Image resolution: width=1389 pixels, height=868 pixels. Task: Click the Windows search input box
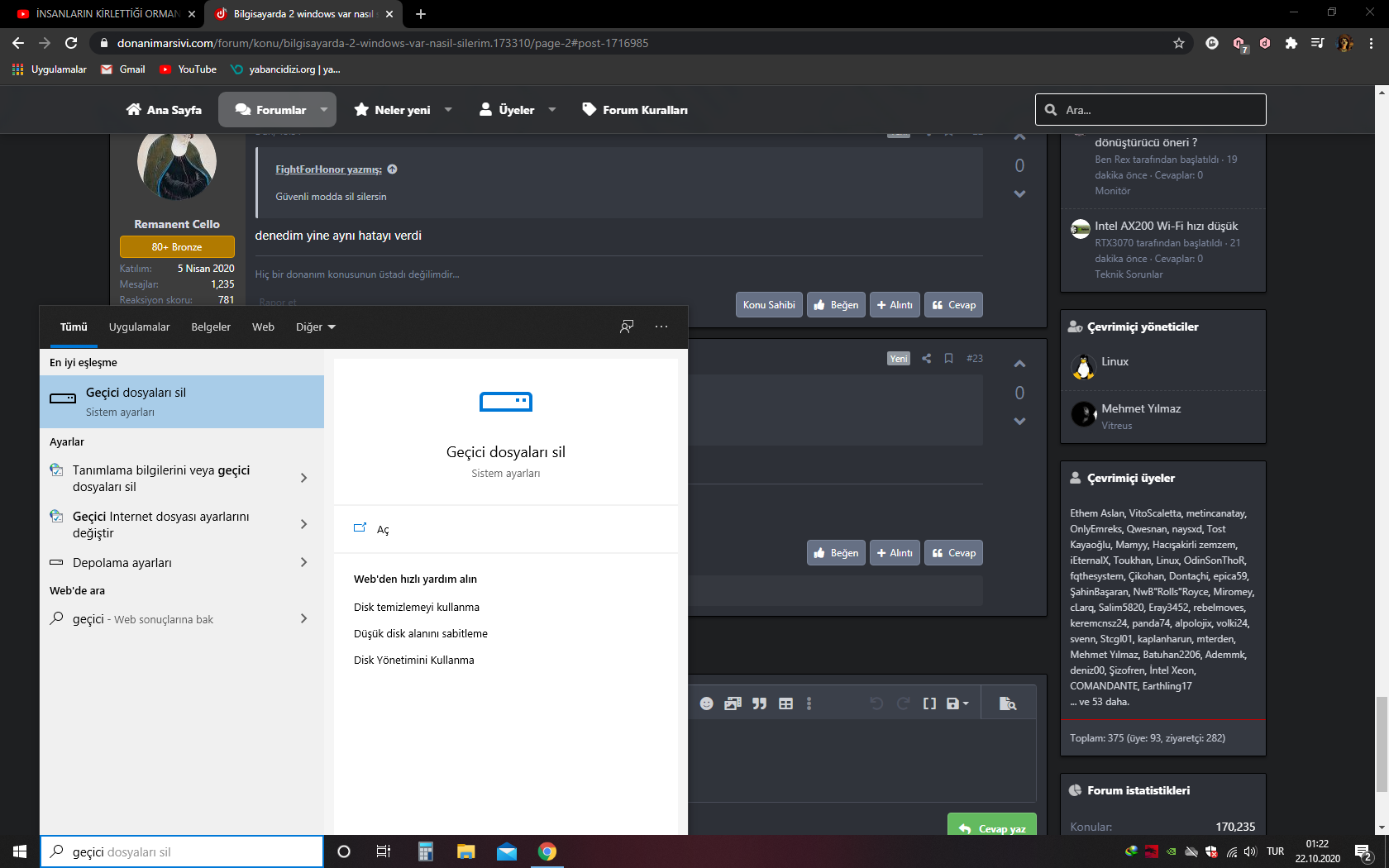(x=182, y=851)
